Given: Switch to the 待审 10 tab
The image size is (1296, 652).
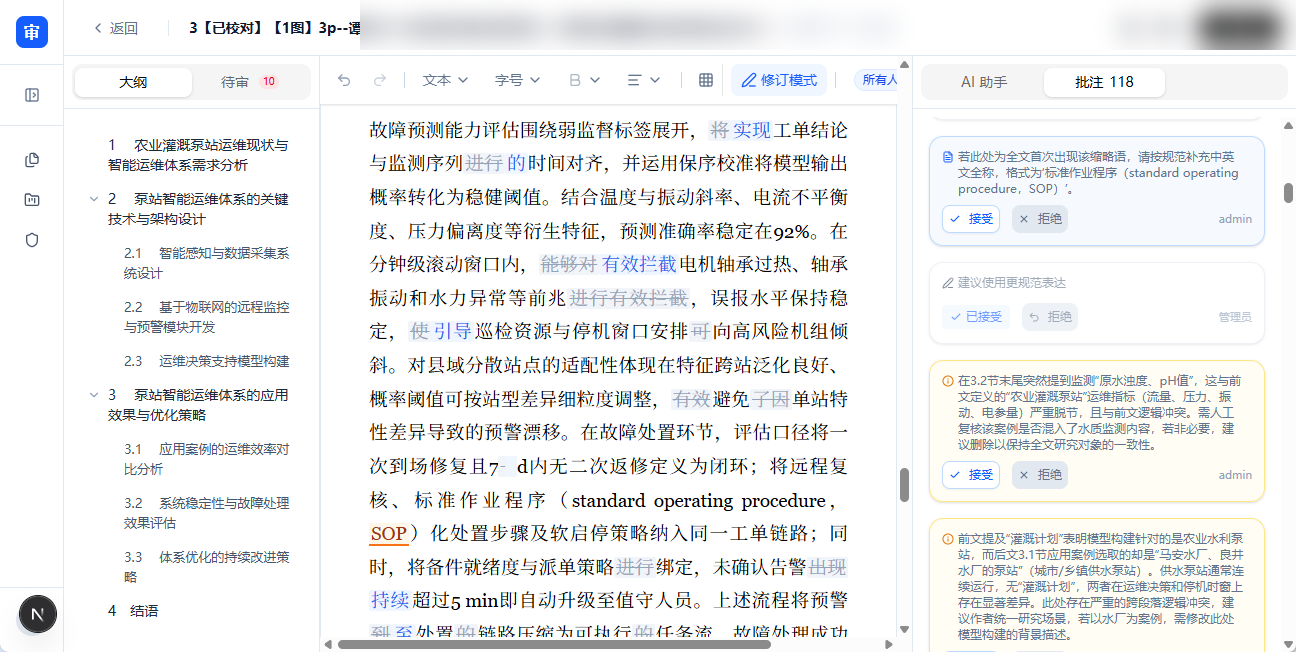Looking at the screenshot, I should click(249, 82).
